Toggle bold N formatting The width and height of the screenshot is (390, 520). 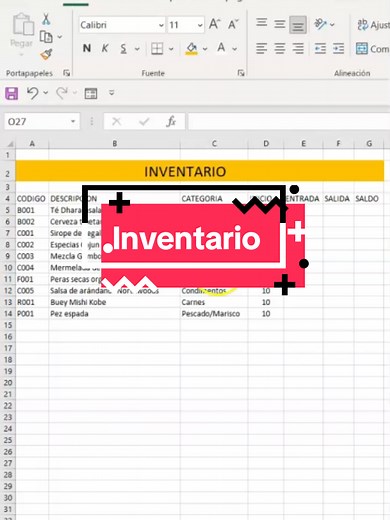[x=87, y=49]
